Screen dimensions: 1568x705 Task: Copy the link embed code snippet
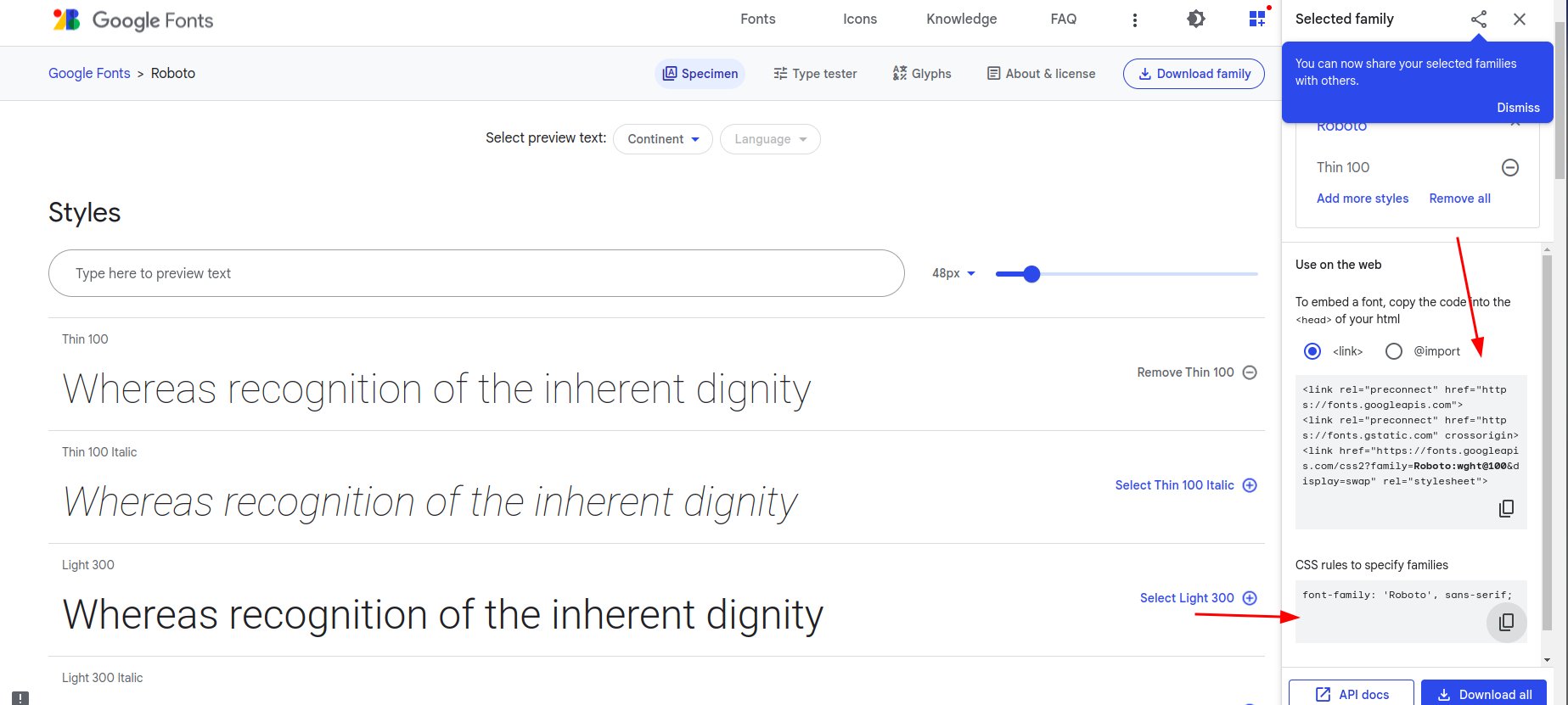coord(1506,508)
